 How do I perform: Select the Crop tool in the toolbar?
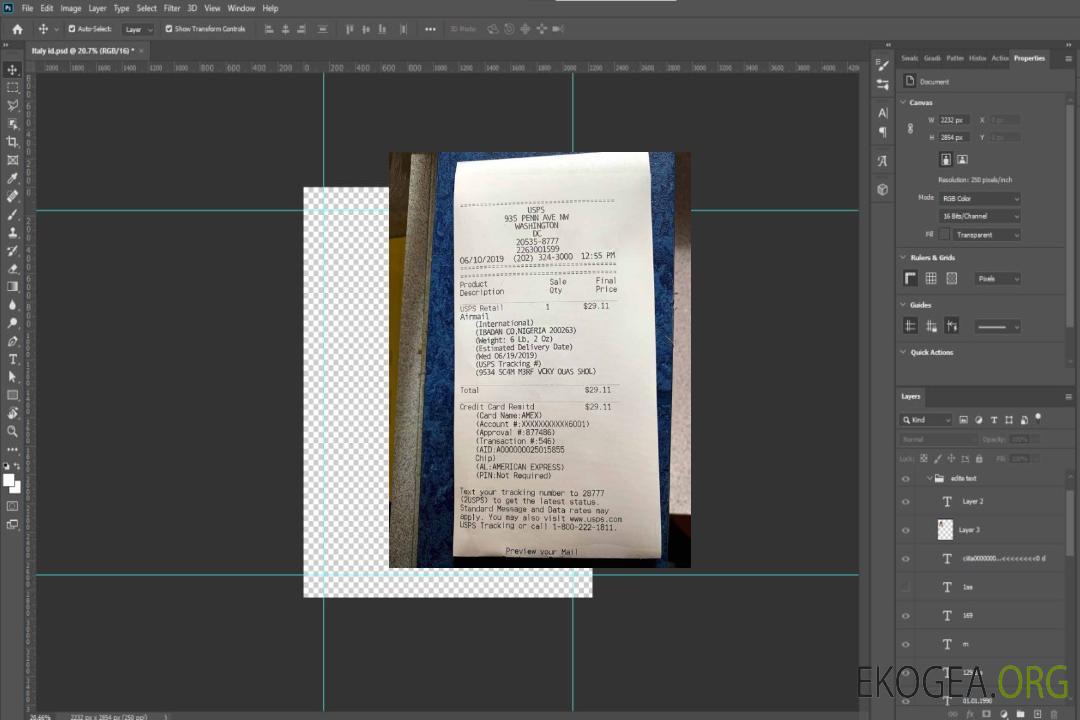(13, 142)
